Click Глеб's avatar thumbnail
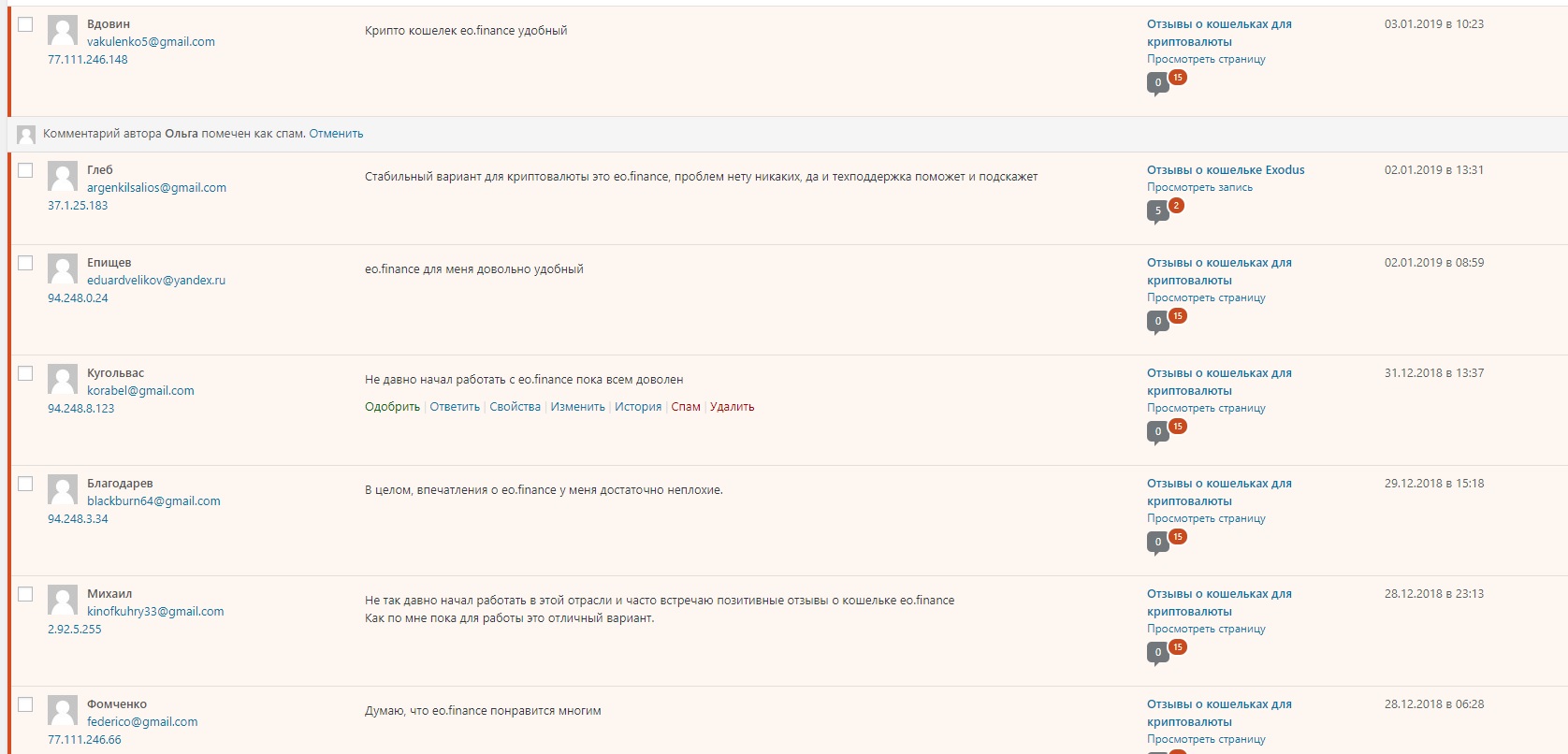The height and width of the screenshot is (754, 1568). (63, 177)
